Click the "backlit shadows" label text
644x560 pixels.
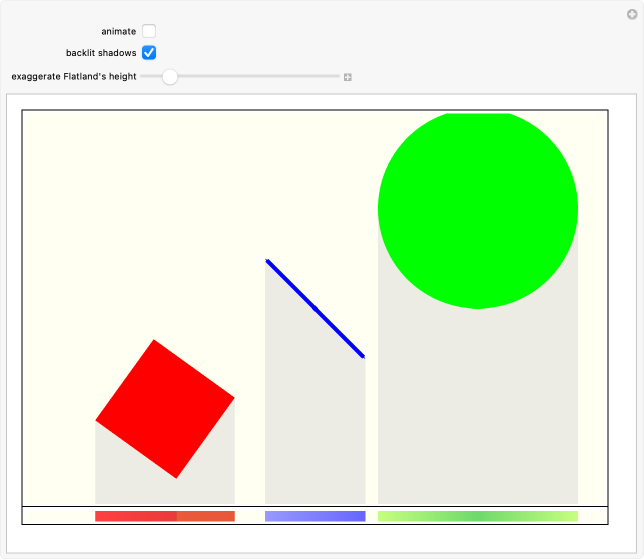[x=101, y=53]
